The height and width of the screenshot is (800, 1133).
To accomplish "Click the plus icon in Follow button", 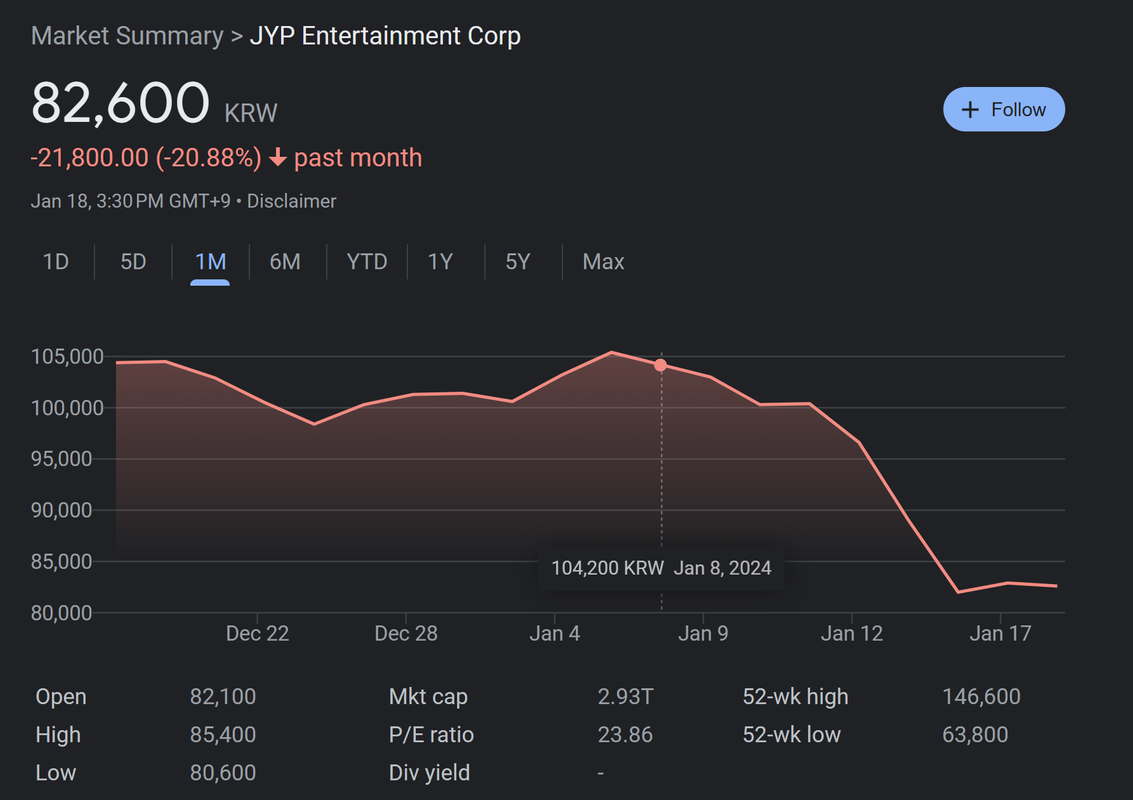I will [x=970, y=110].
